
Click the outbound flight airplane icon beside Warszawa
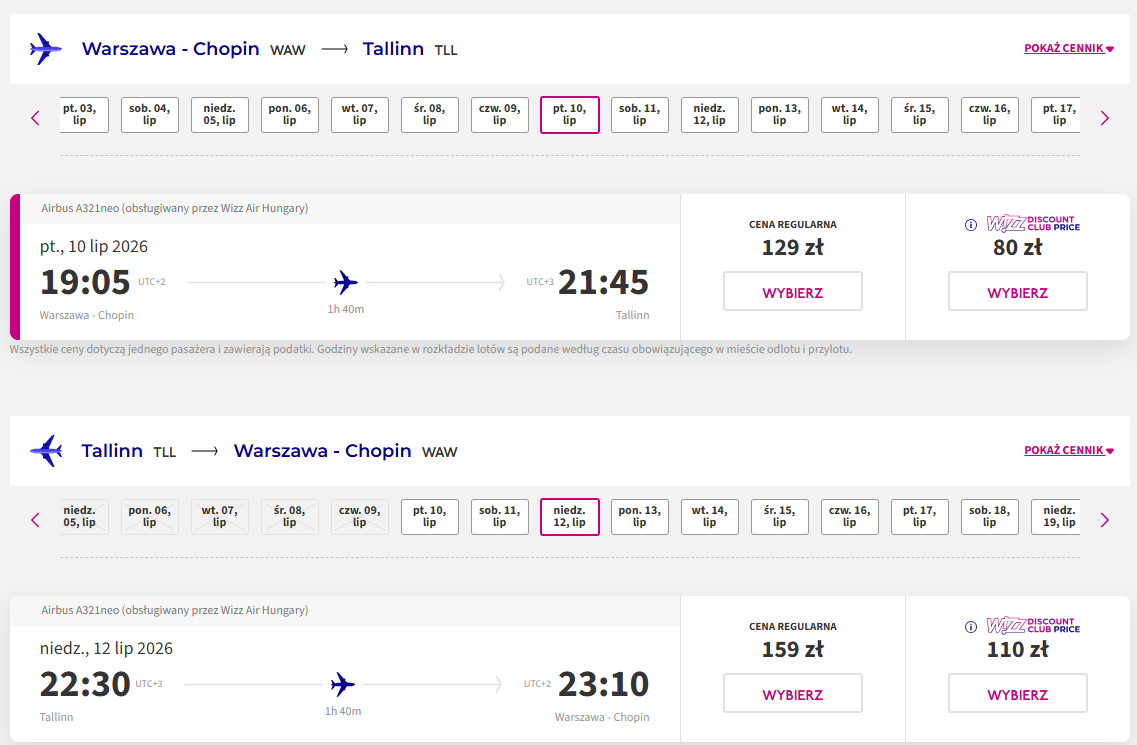point(46,49)
